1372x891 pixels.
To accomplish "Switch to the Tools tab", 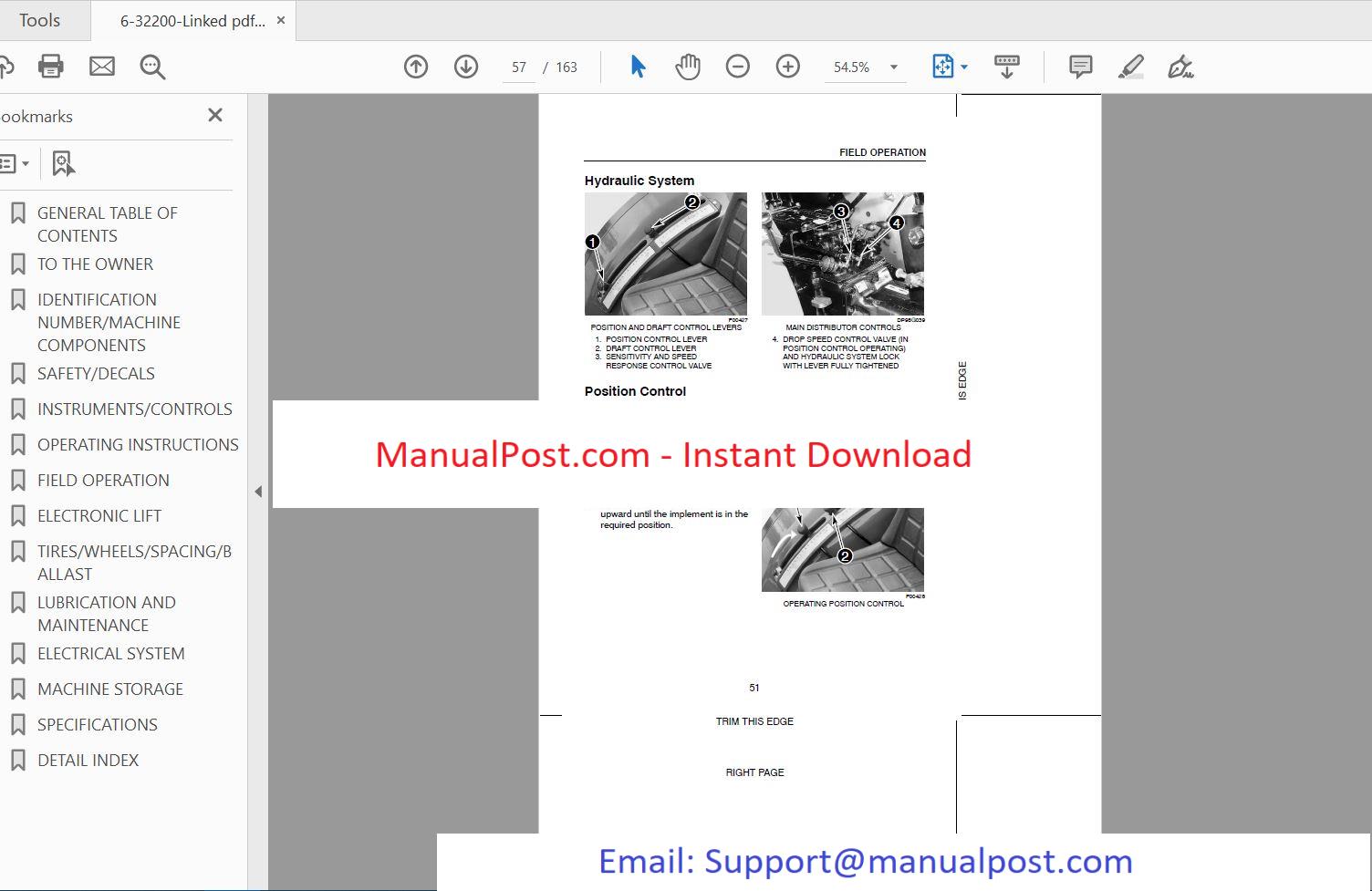I will [x=40, y=20].
